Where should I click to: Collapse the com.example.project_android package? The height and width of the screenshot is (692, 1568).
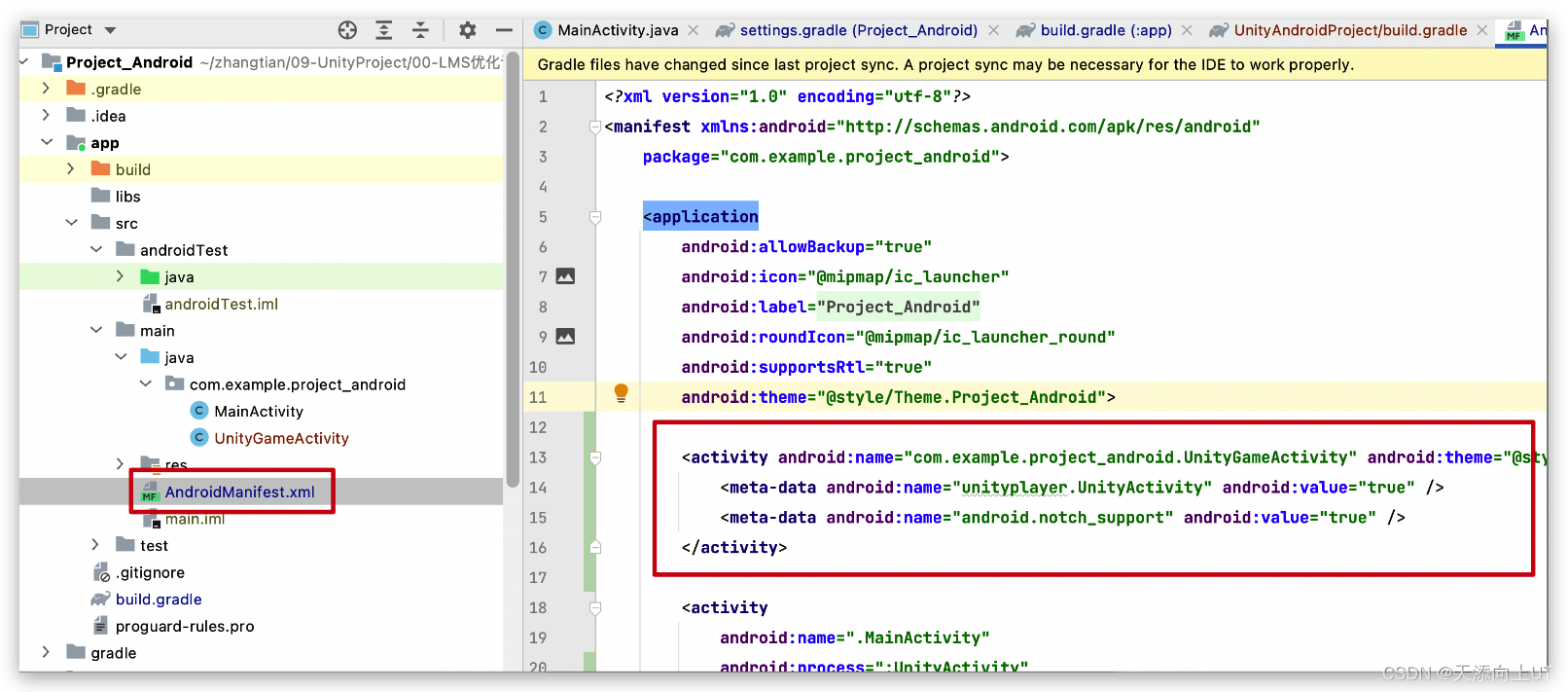click(145, 383)
